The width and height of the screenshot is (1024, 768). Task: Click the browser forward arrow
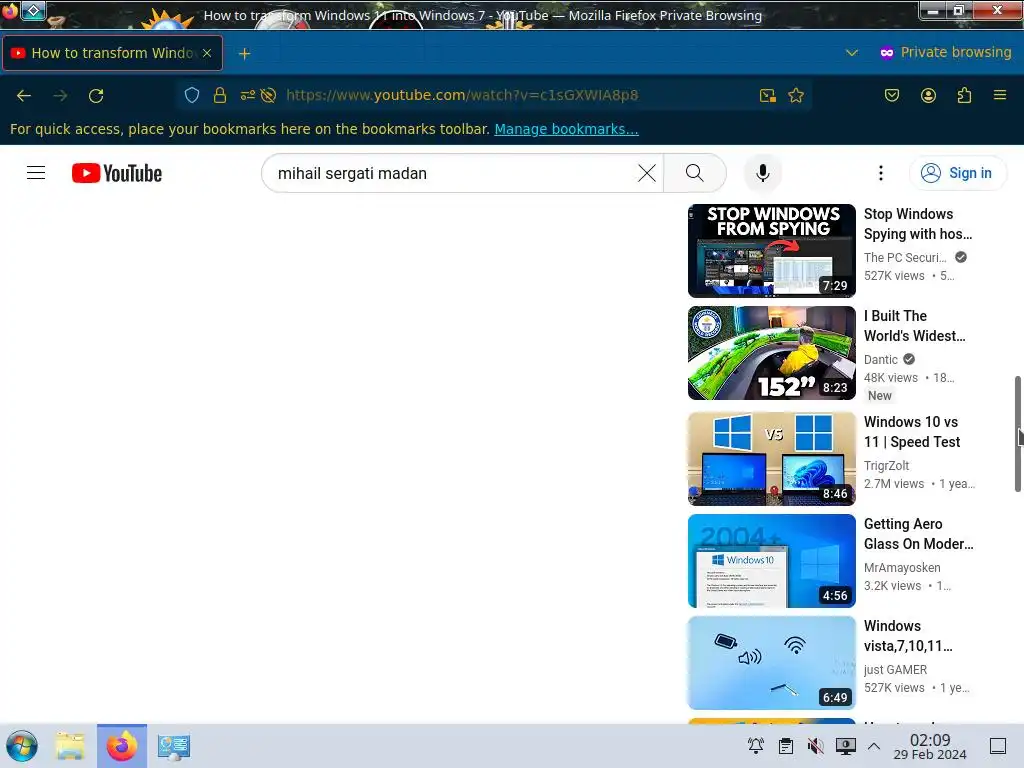click(60, 96)
